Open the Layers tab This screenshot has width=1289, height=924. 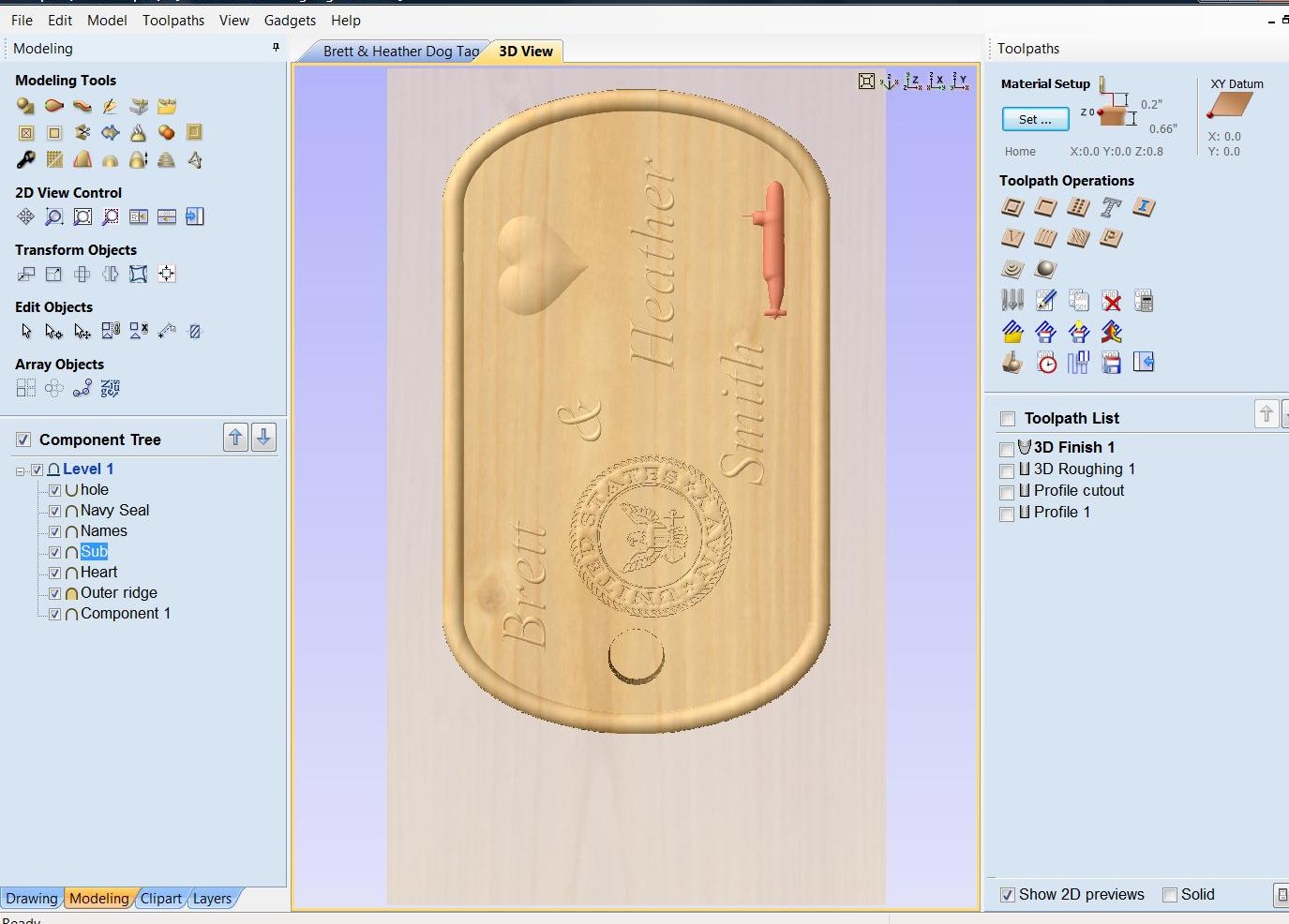(x=212, y=898)
